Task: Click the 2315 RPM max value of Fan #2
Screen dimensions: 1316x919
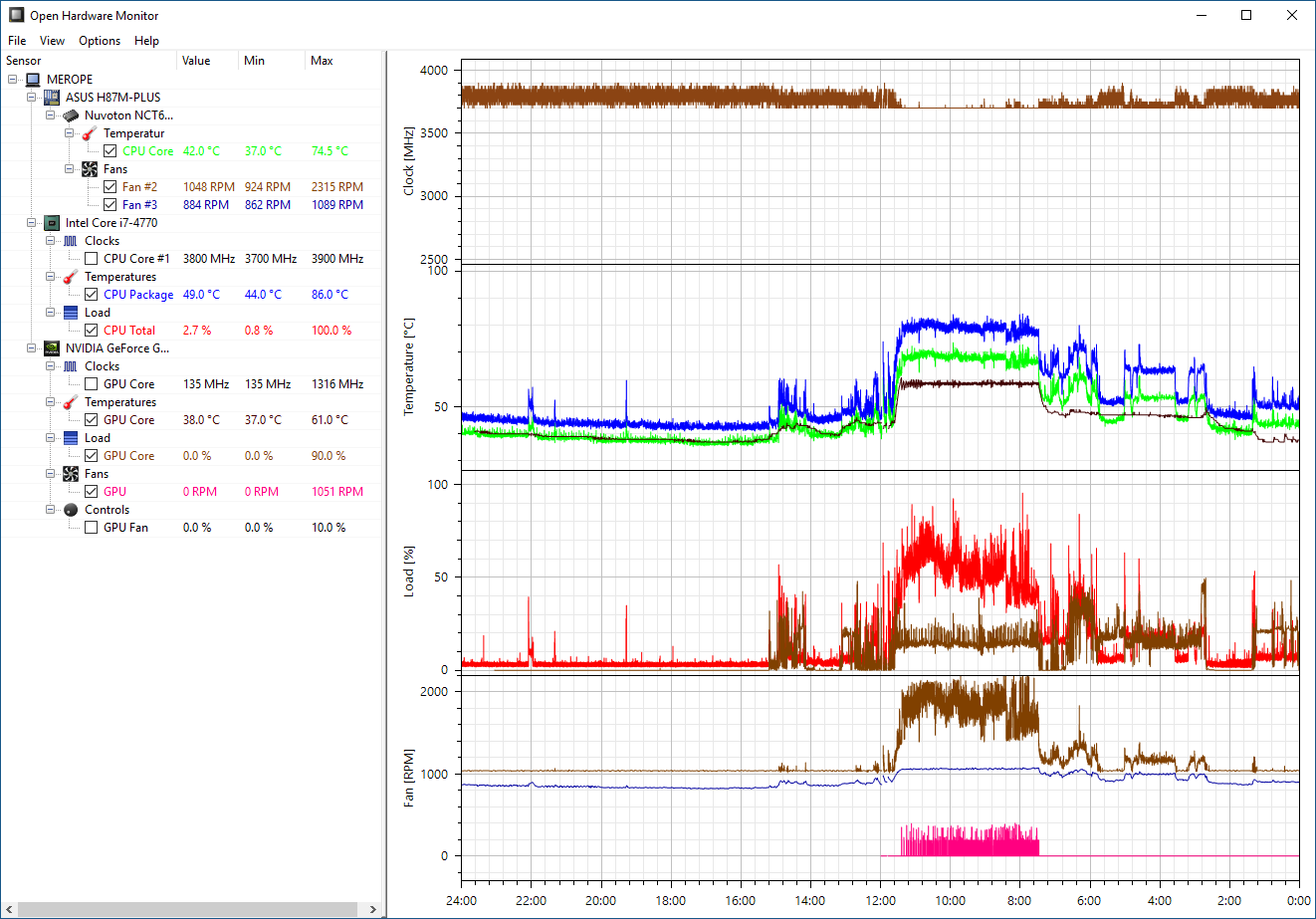Action: (x=336, y=187)
